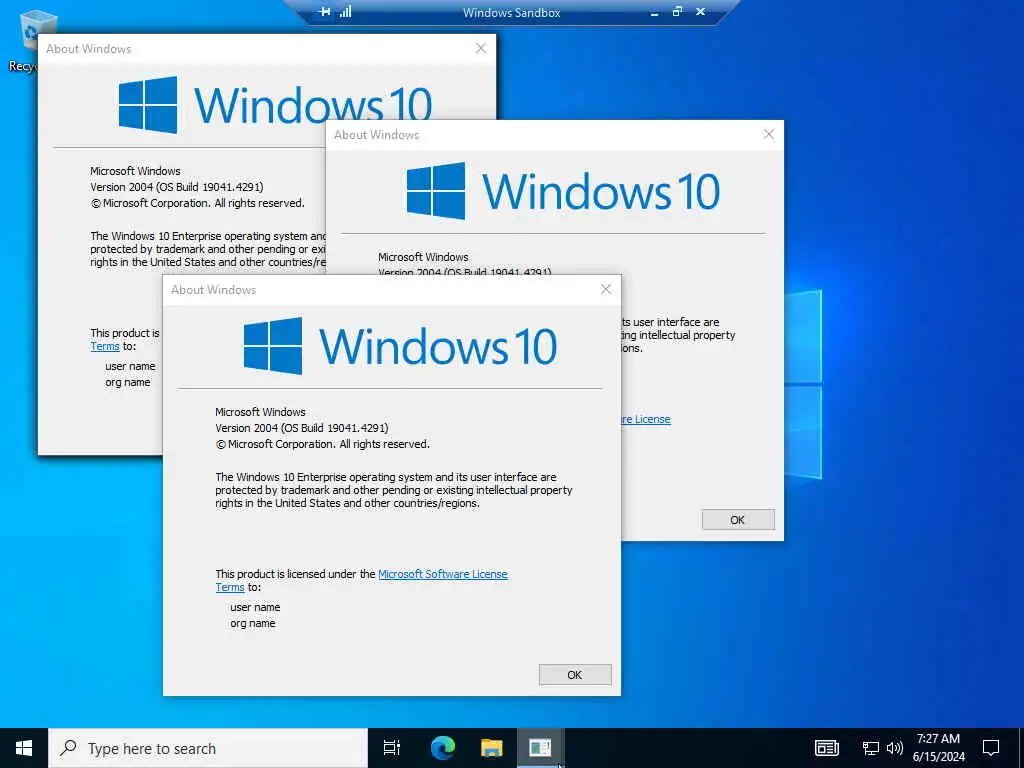Select the winver app taskbar button
This screenshot has height=768, width=1024.
[540, 748]
